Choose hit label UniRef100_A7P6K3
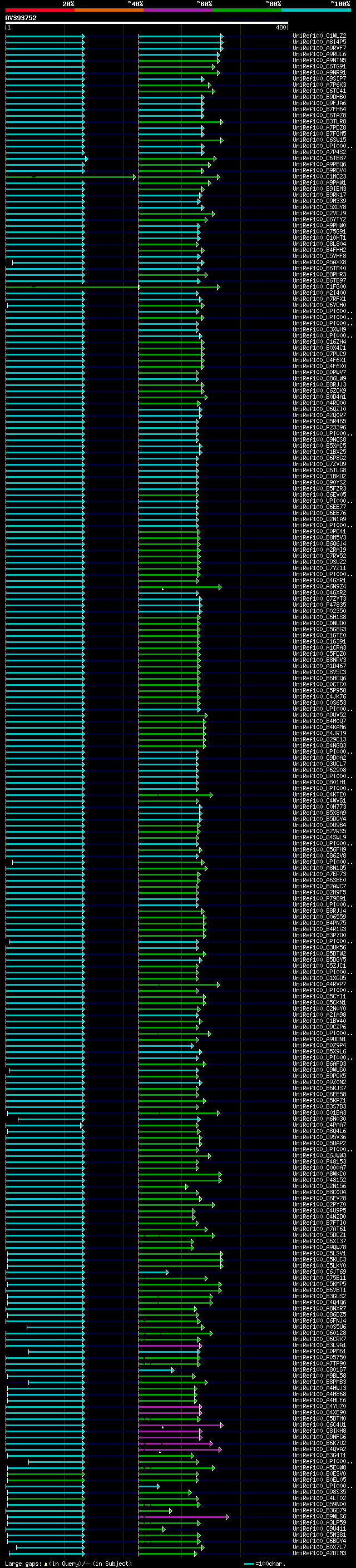This screenshot has width=356, height=1568. (319, 85)
